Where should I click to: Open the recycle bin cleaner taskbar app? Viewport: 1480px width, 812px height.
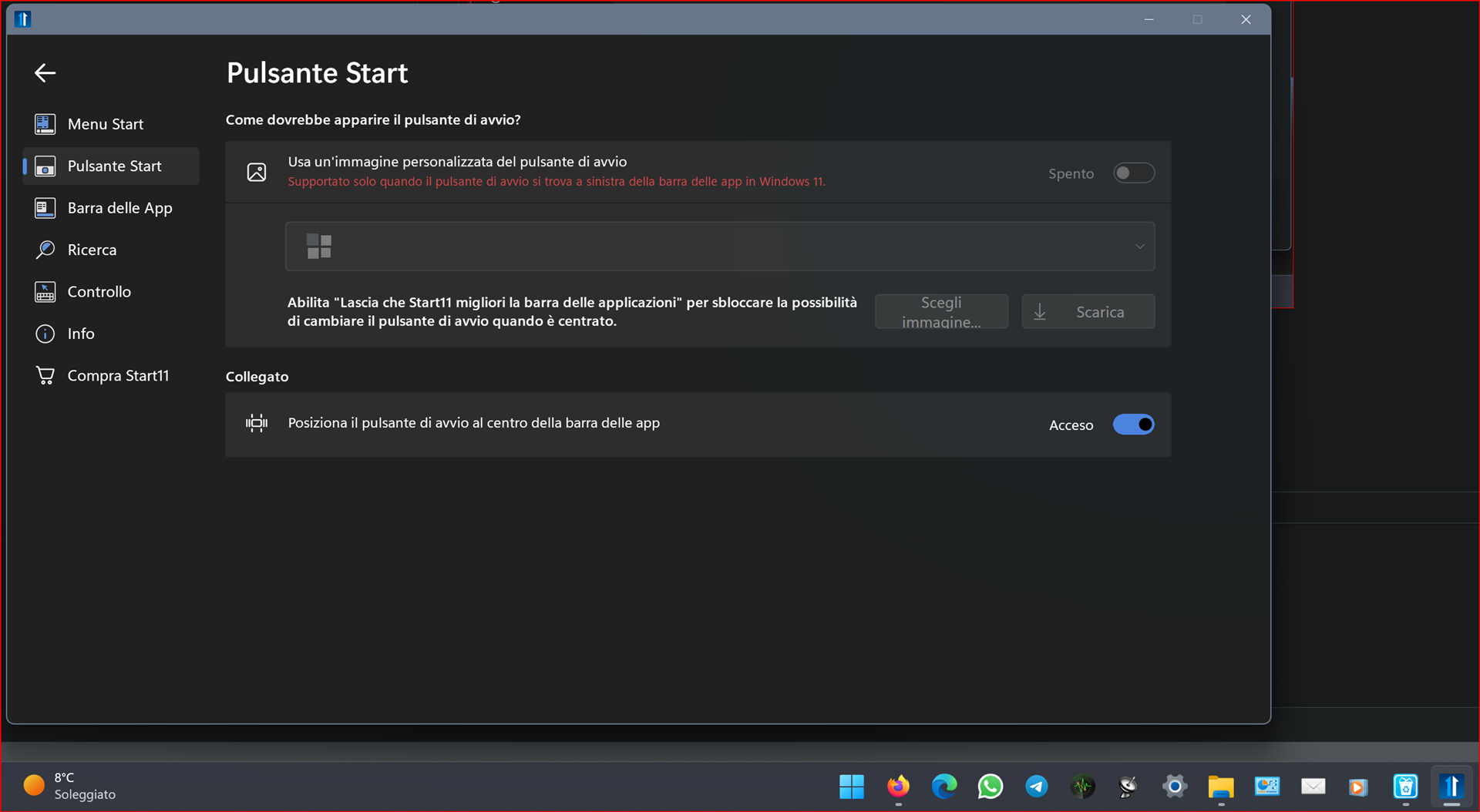1405,787
